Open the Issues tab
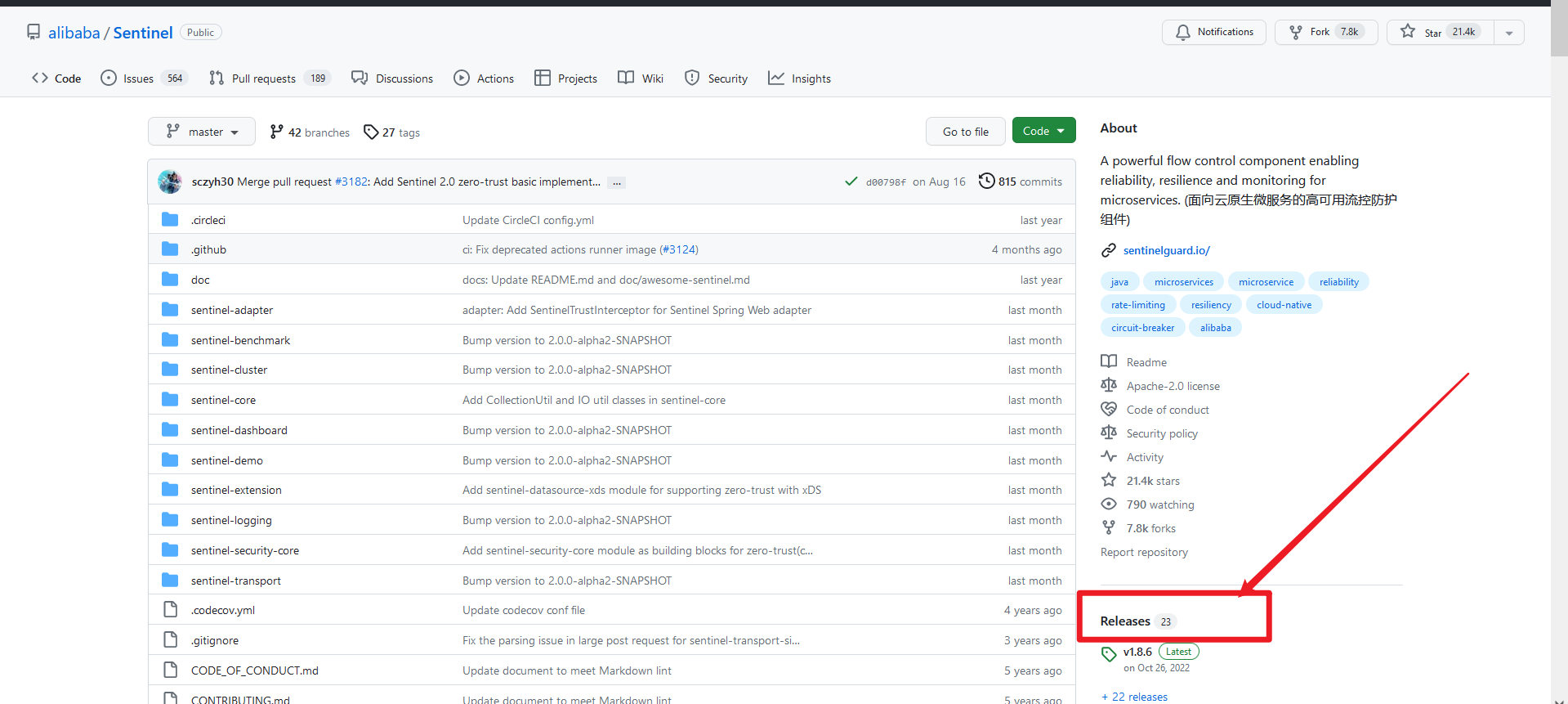Image resolution: width=1568 pixels, height=704 pixels. tap(144, 78)
